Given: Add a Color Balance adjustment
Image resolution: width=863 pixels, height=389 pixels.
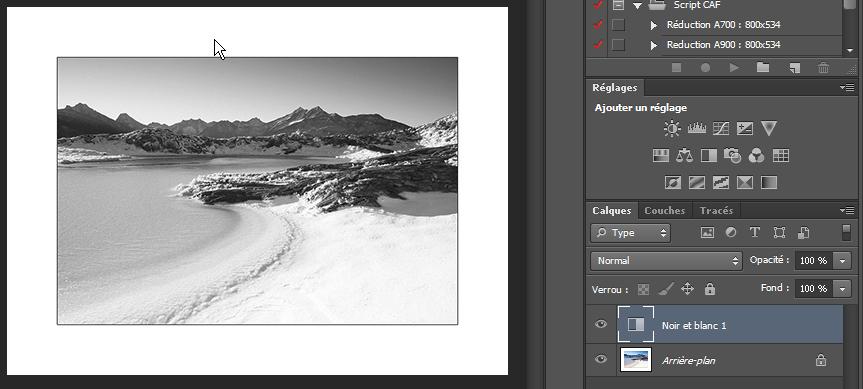Looking at the screenshot, I should 685,156.
